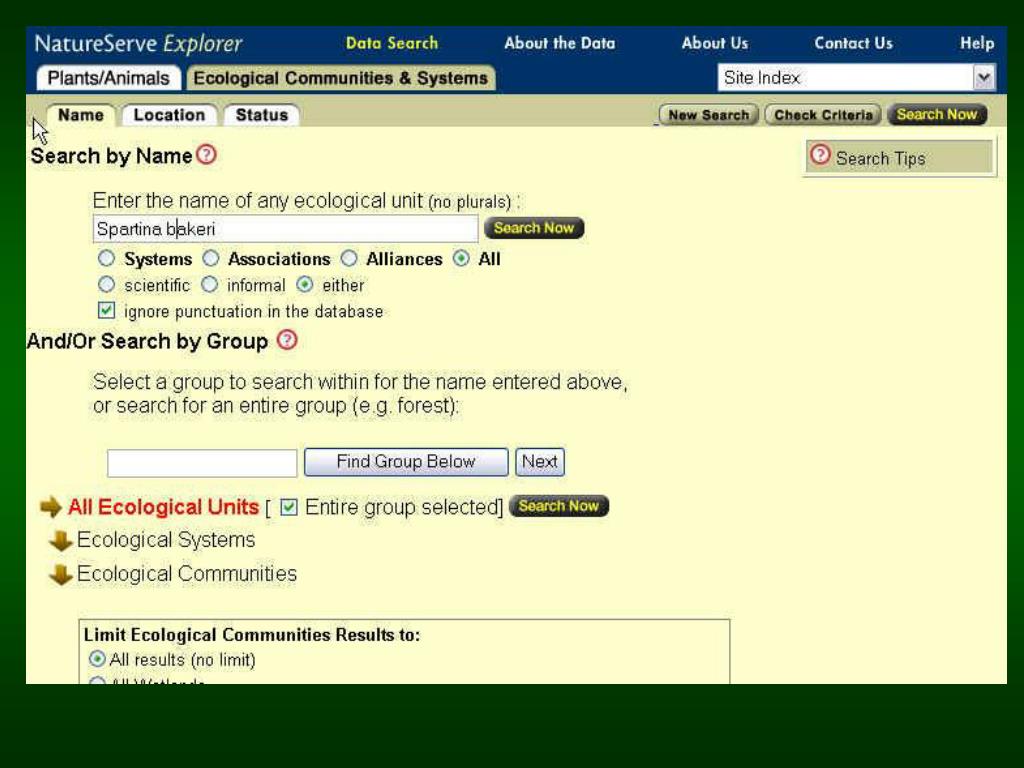
Task: Choose the informal name radio button
Action: click(209, 285)
